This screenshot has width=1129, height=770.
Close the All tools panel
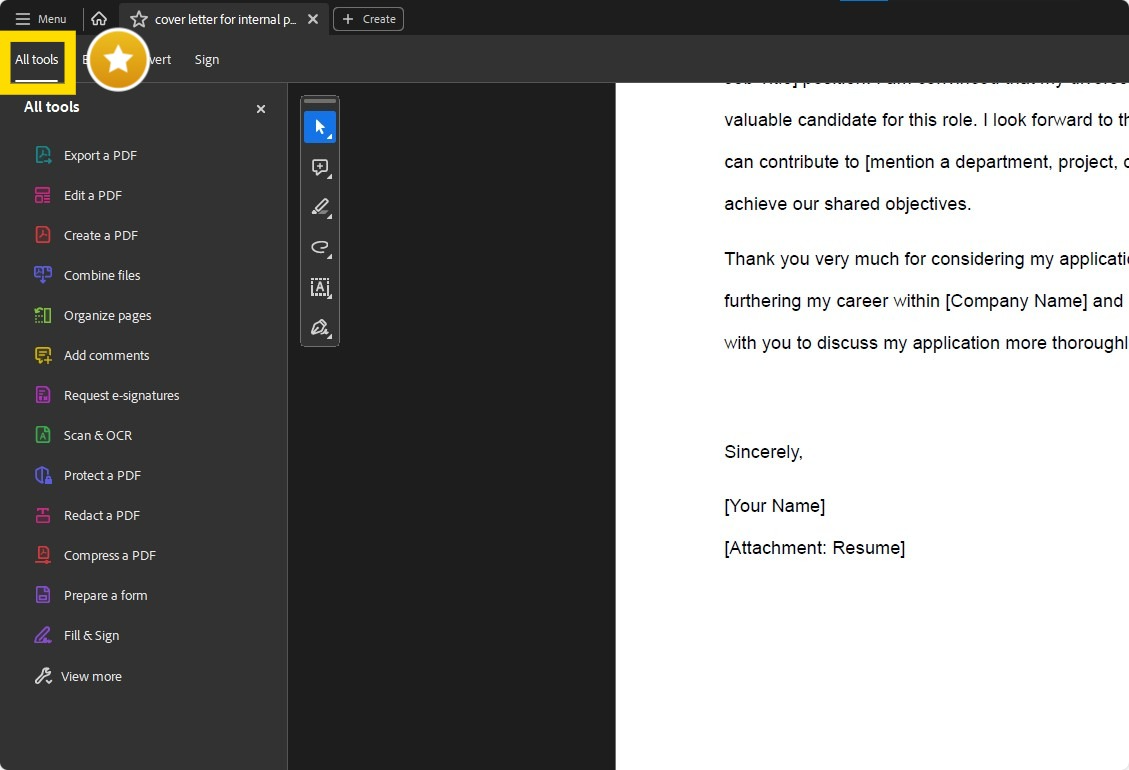[x=261, y=109]
